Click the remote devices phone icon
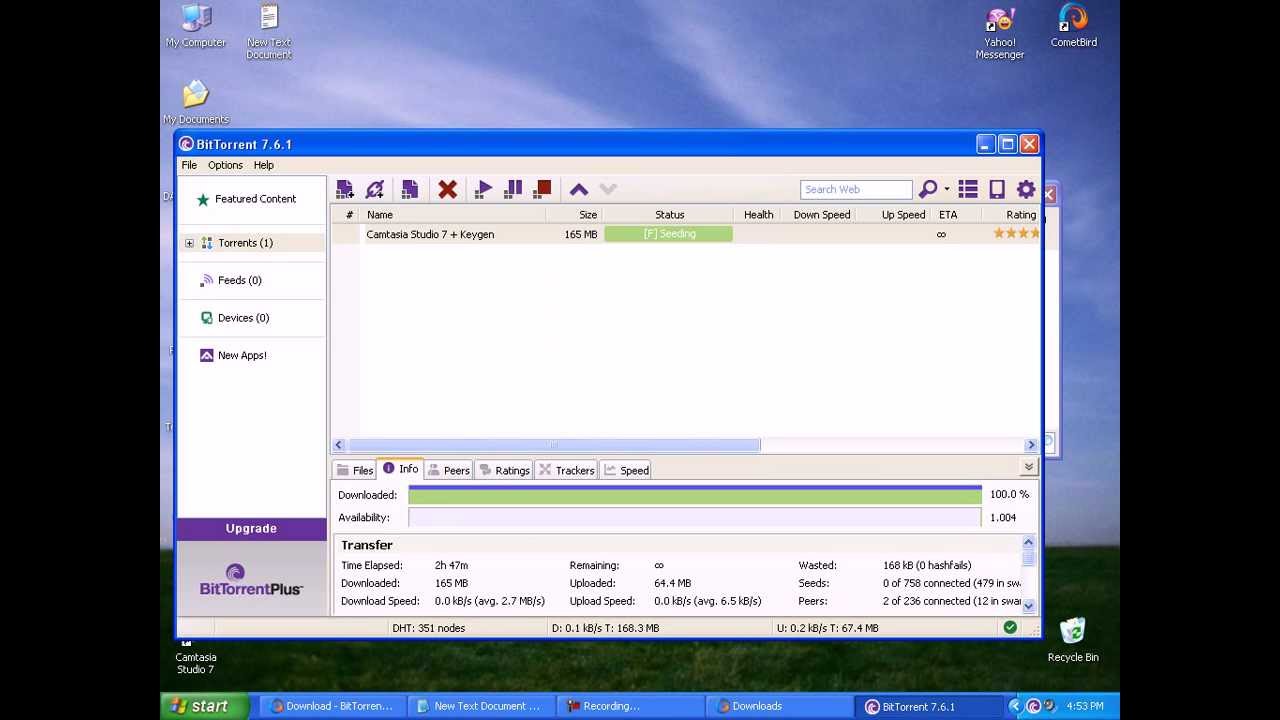Viewport: 1280px width, 720px height. [x=997, y=189]
